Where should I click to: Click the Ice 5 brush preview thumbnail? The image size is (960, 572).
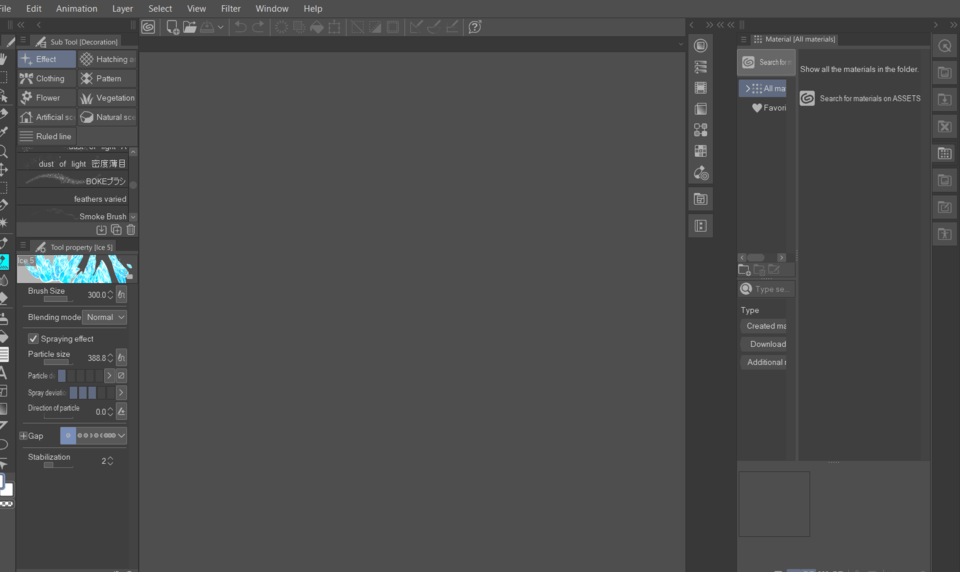point(75,269)
